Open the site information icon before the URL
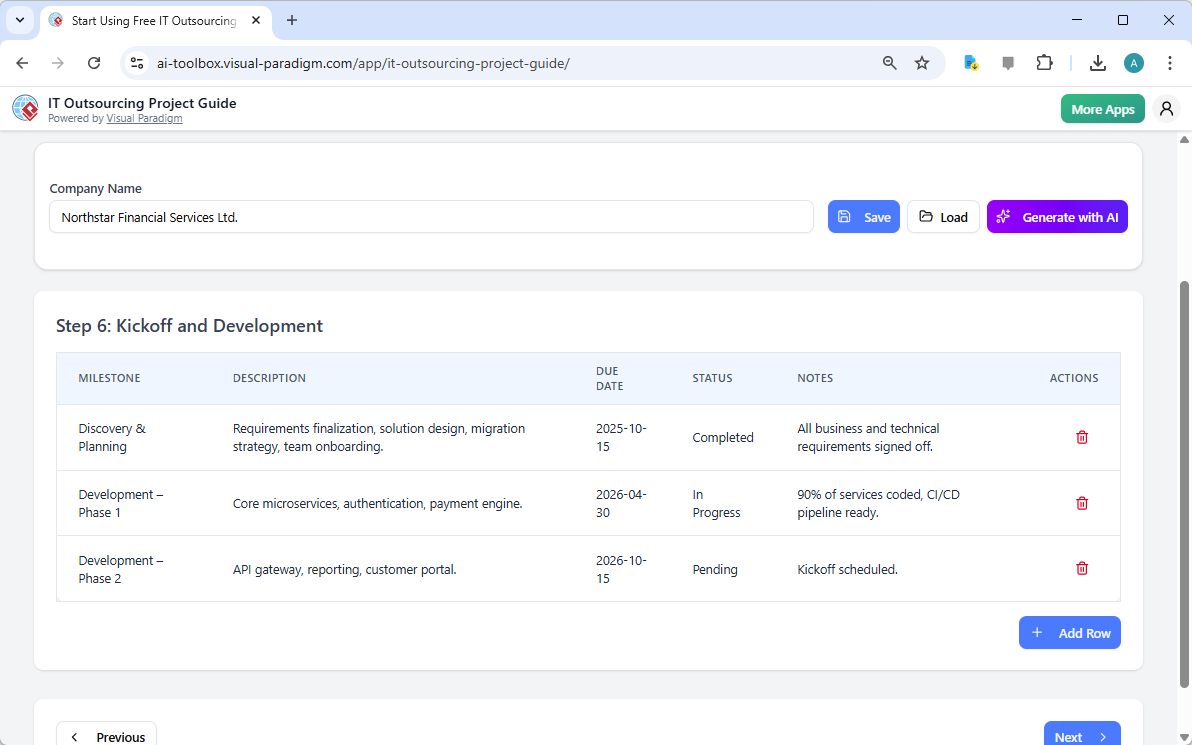The image size is (1192, 745). (x=136, y=62)
